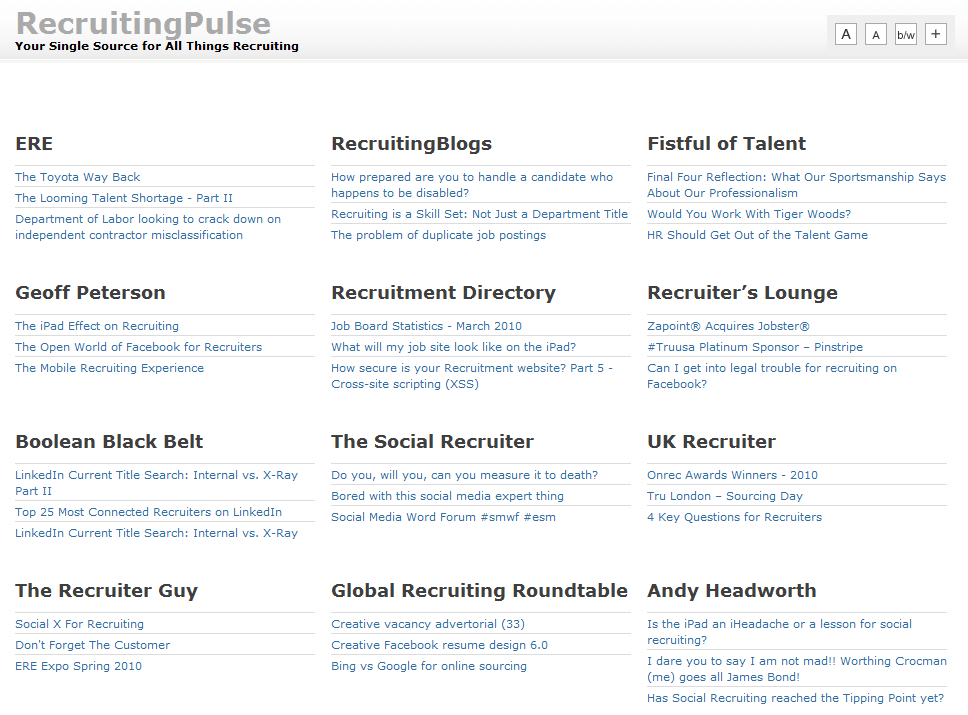Screen dimensions: 968x715
Task: Click the plus icon in the toolbar
Action: (935, 33)
